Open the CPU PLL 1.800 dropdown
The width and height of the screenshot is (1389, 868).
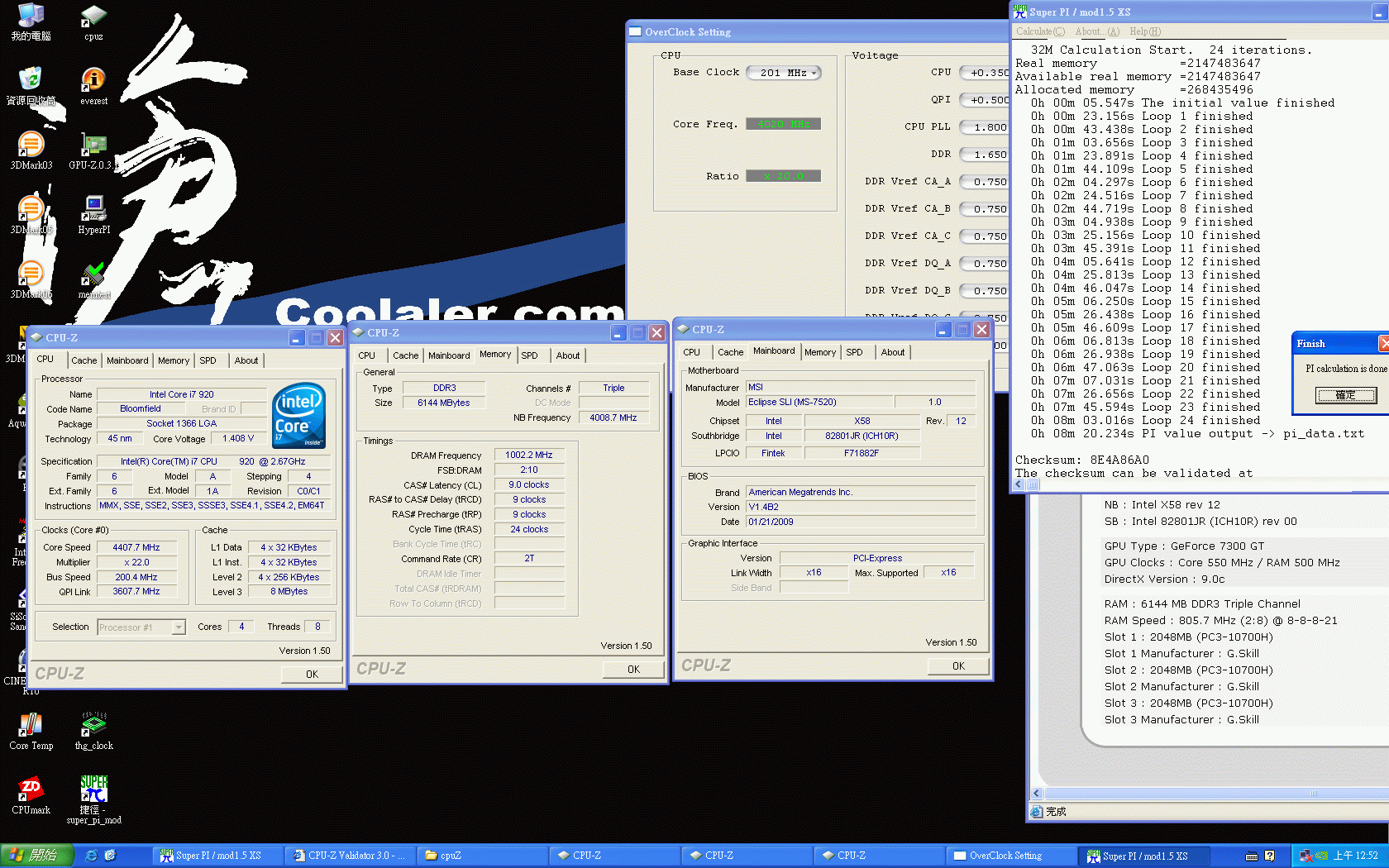click(984, 127)
